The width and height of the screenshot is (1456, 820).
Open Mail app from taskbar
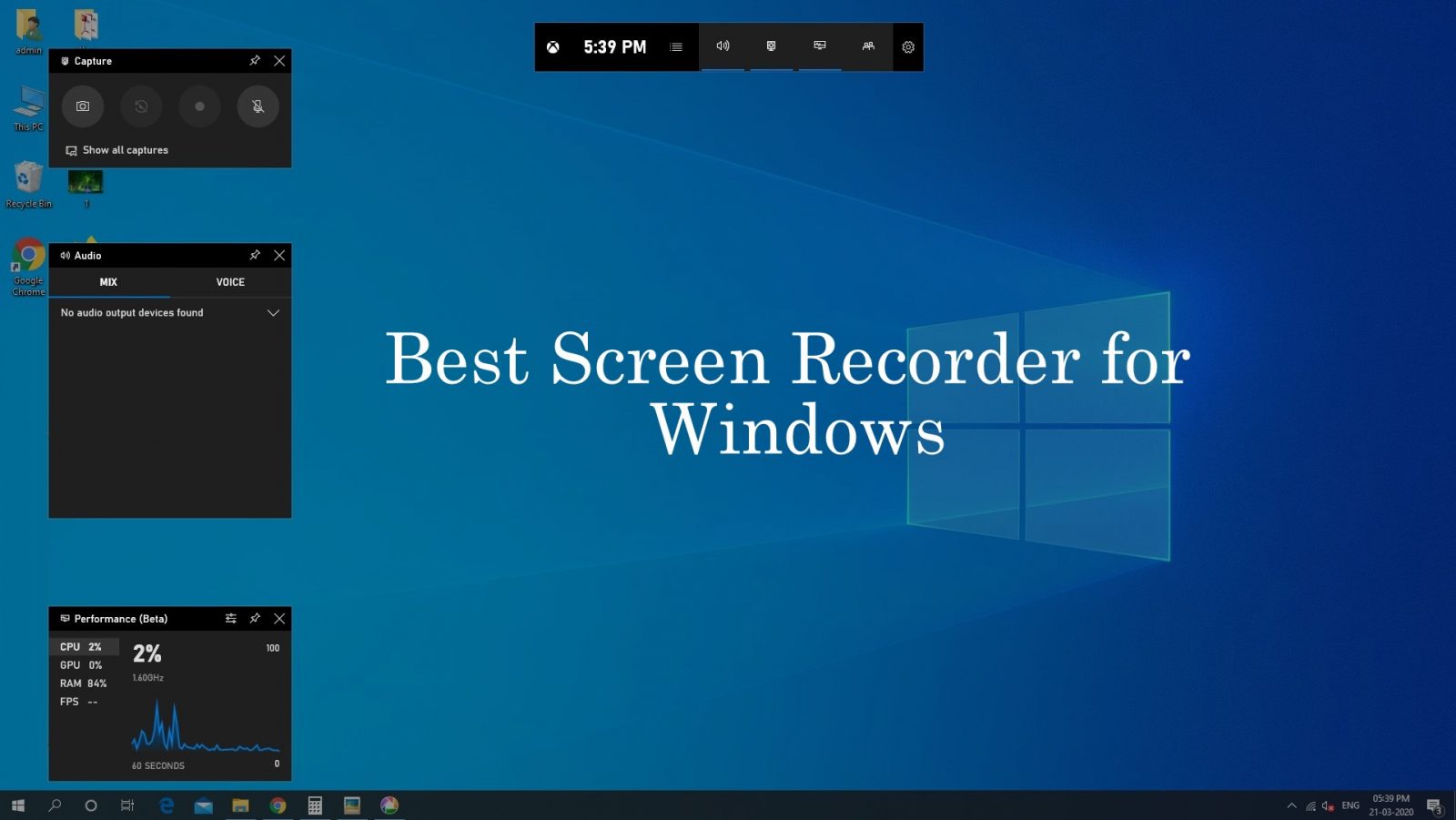coord(204,805)
